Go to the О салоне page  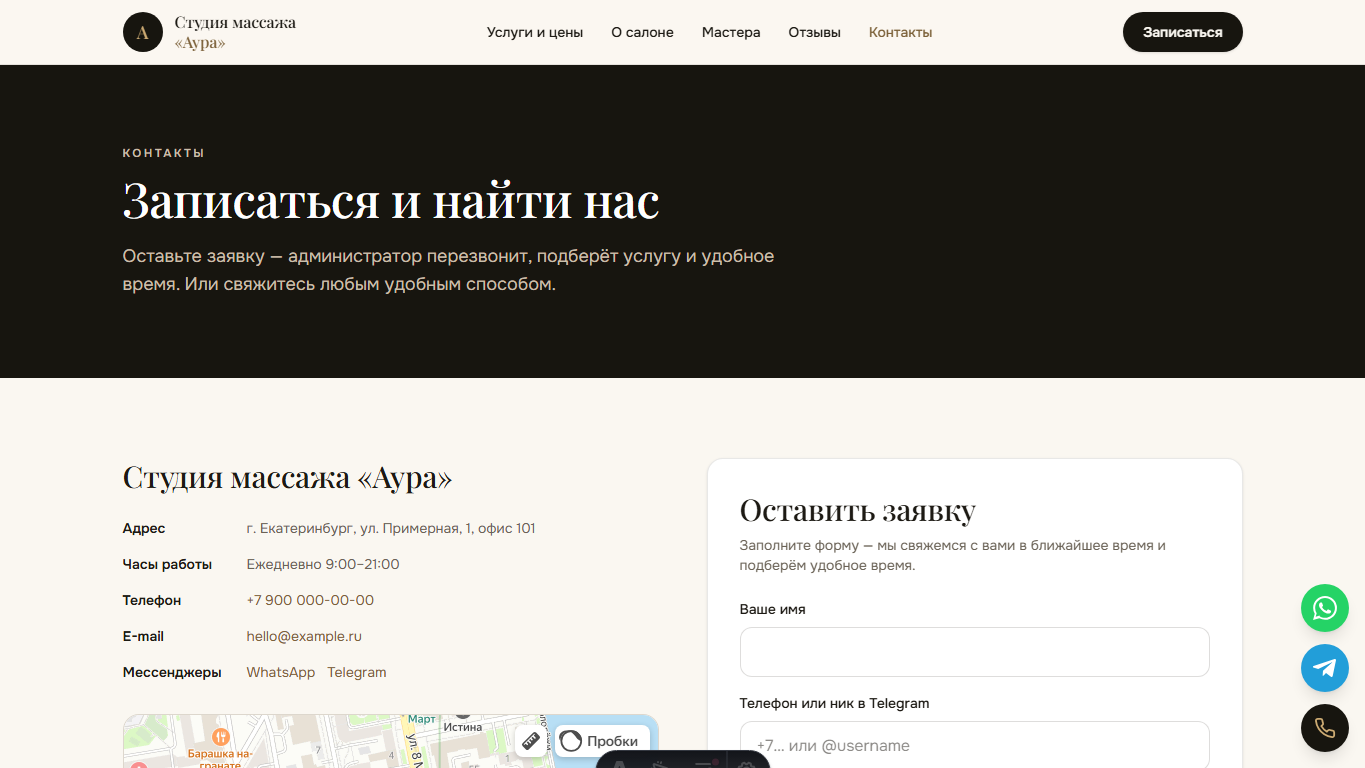(642, 32)
